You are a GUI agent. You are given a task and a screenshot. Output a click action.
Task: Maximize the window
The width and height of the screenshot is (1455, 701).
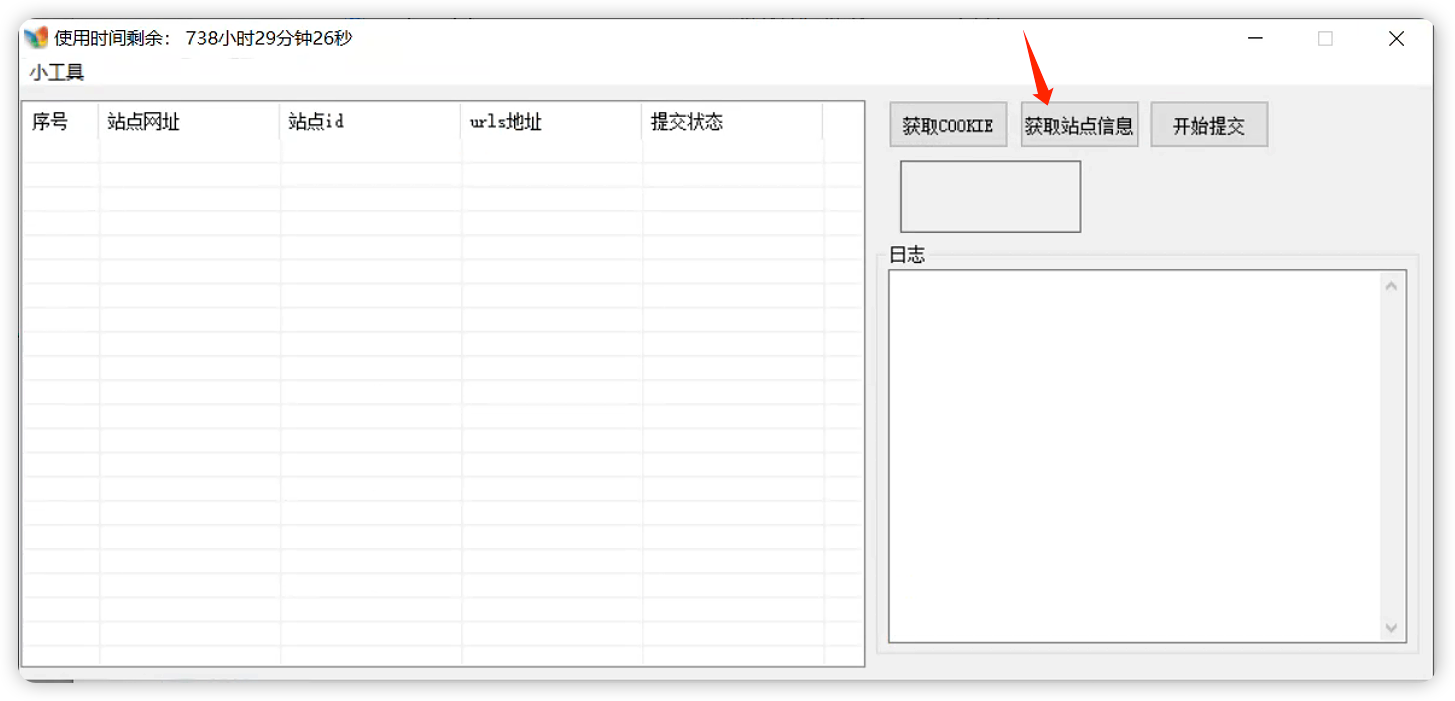point(1325,38)
